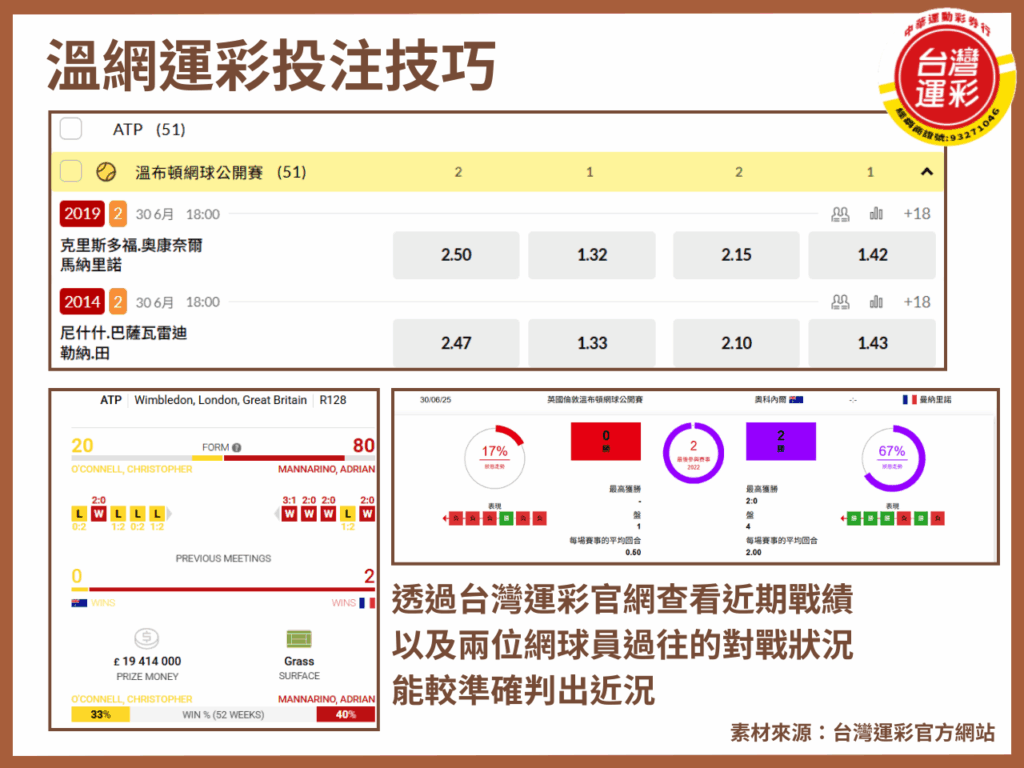The height and width of the screenshot is (768, 1024).
Task: Click player name 勒納.田
Action: [x=85, y=353]
